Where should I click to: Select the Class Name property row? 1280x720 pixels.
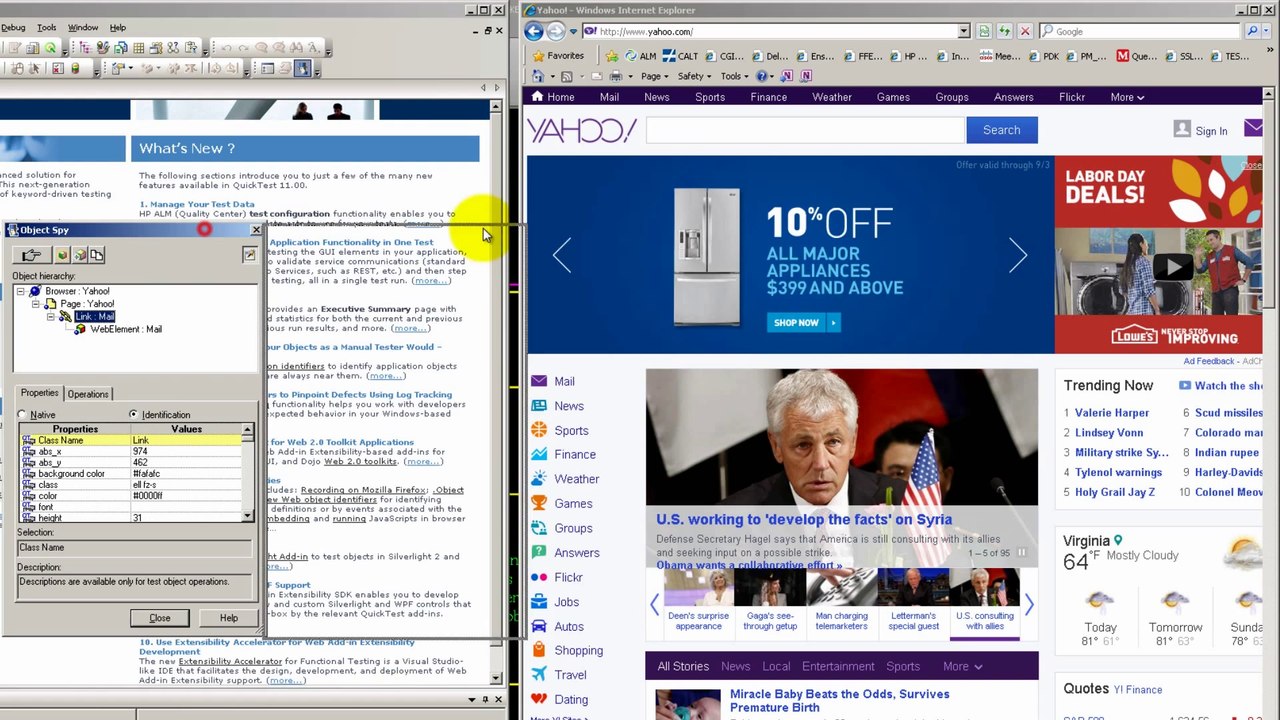(130, 440)
